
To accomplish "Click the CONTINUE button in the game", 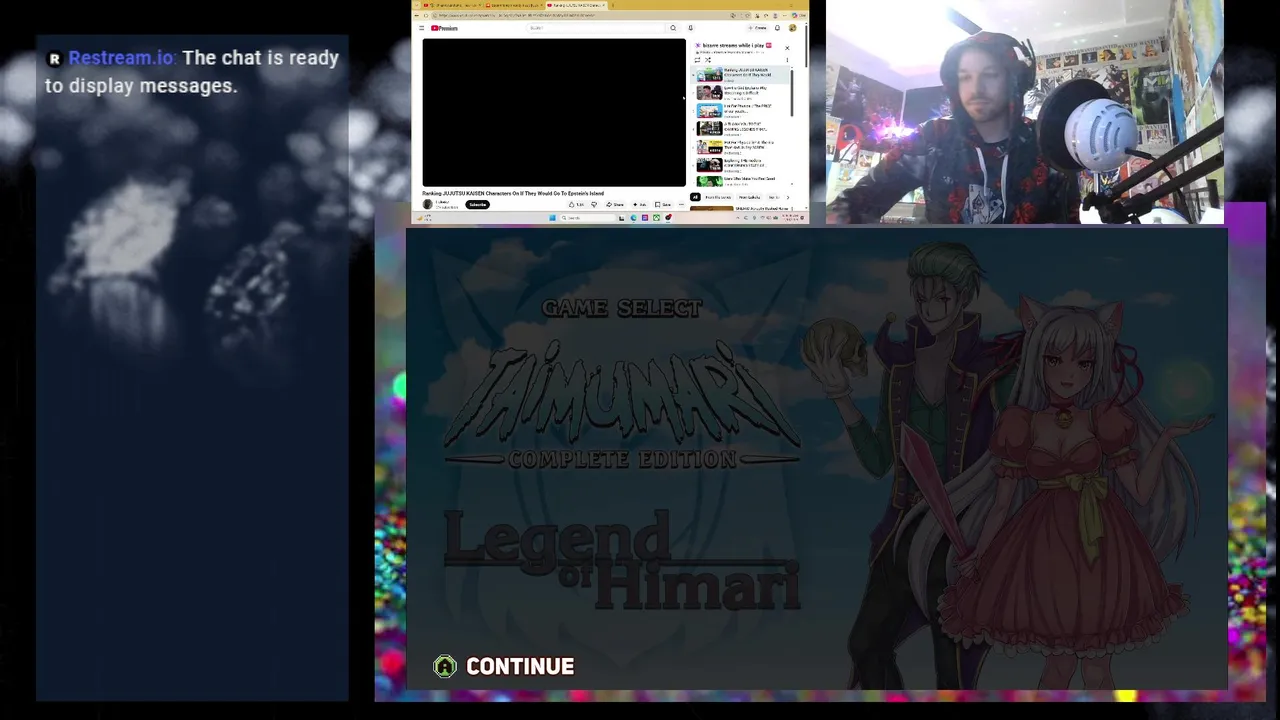I will point(504,667).
